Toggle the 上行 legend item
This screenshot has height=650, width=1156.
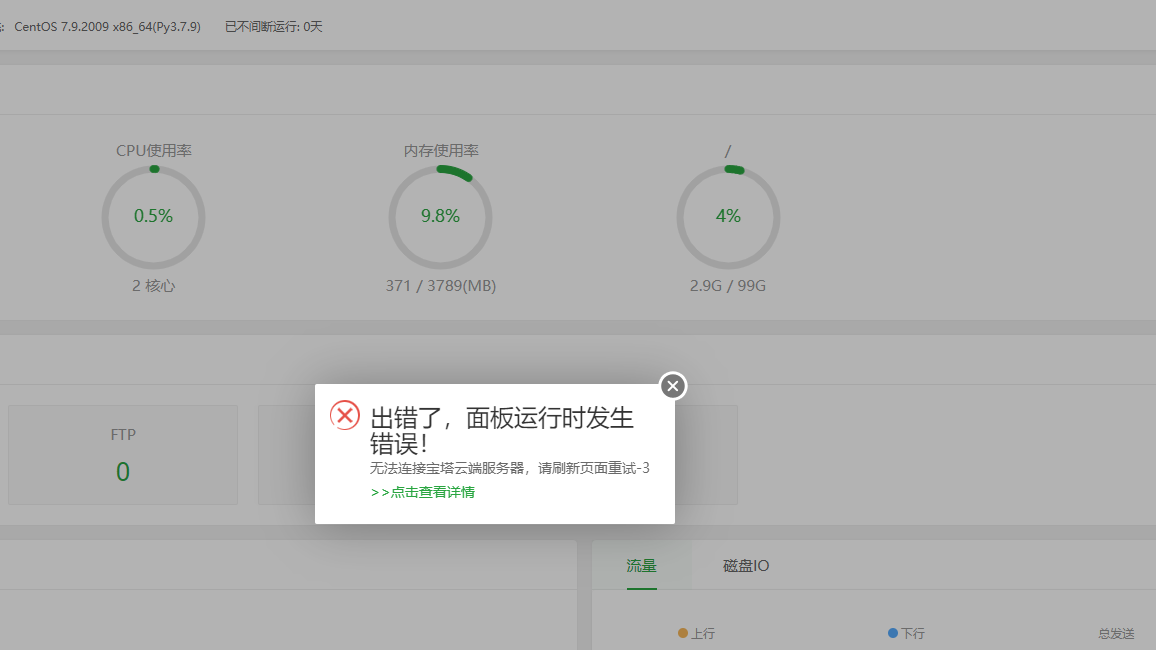pos(696,633)
